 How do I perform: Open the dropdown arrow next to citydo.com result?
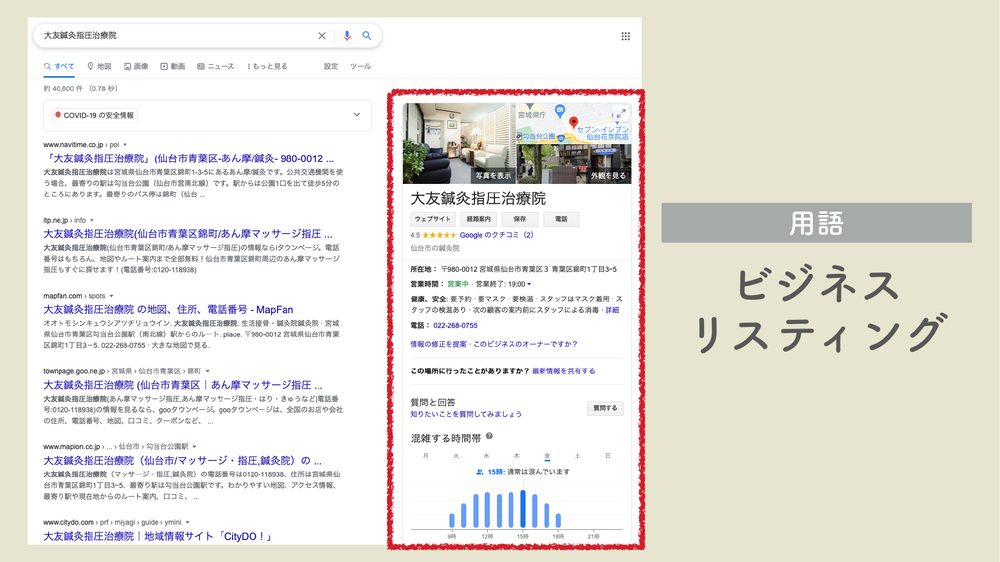pos(188,522)
